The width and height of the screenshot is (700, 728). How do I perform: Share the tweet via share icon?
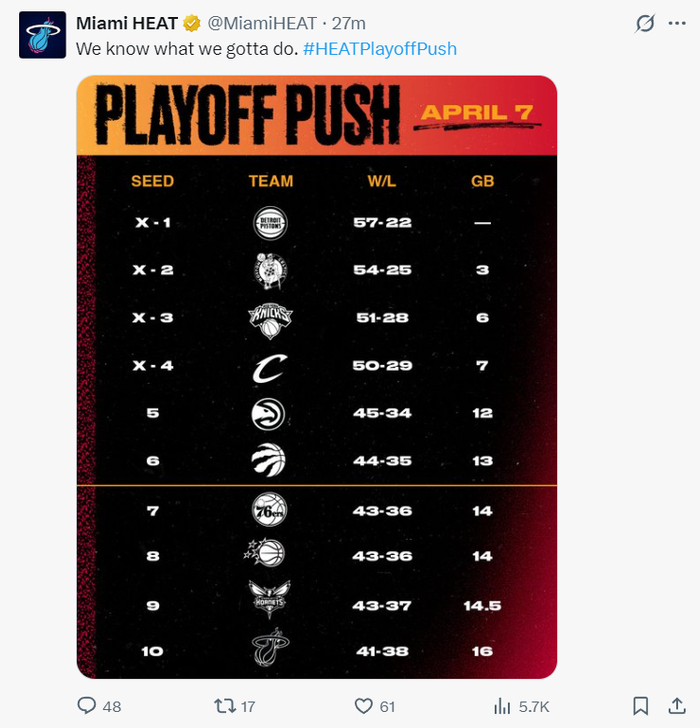click(x=678, y=706)
